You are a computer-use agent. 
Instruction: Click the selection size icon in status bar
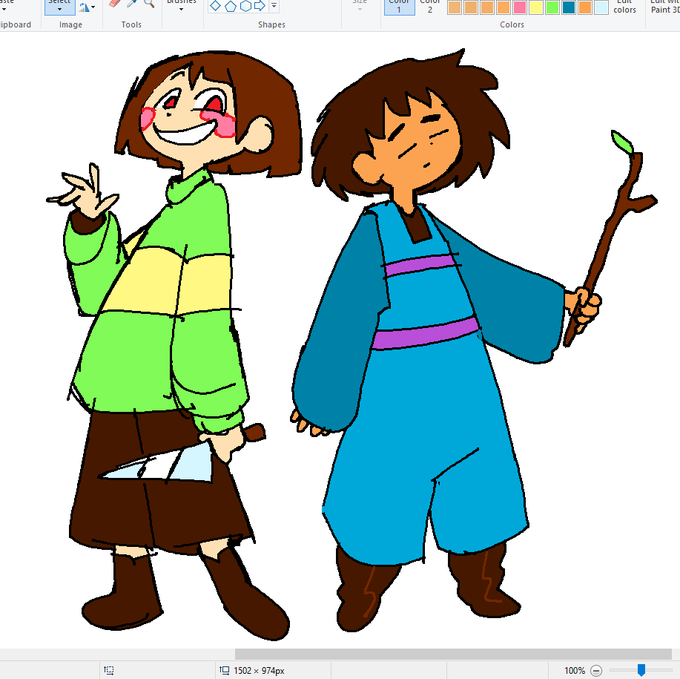click(x=109, y=670)
